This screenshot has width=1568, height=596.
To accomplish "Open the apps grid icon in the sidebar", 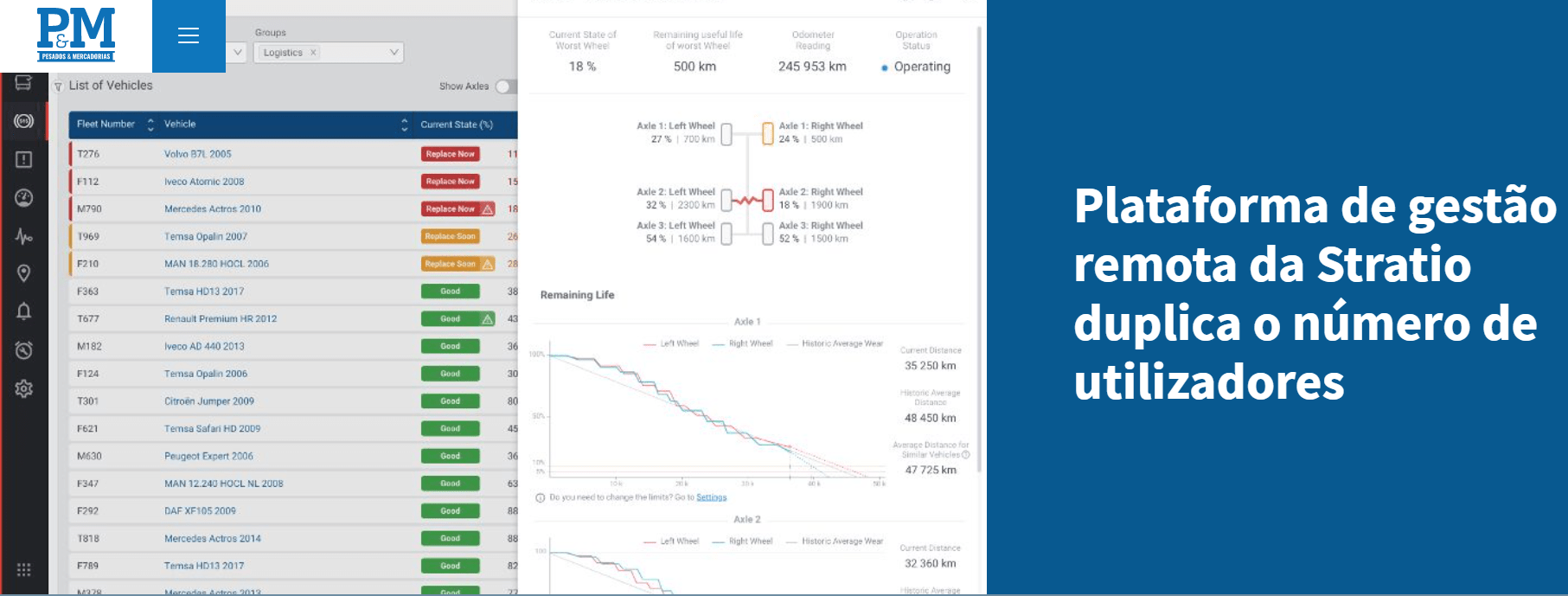I will 23,569.
